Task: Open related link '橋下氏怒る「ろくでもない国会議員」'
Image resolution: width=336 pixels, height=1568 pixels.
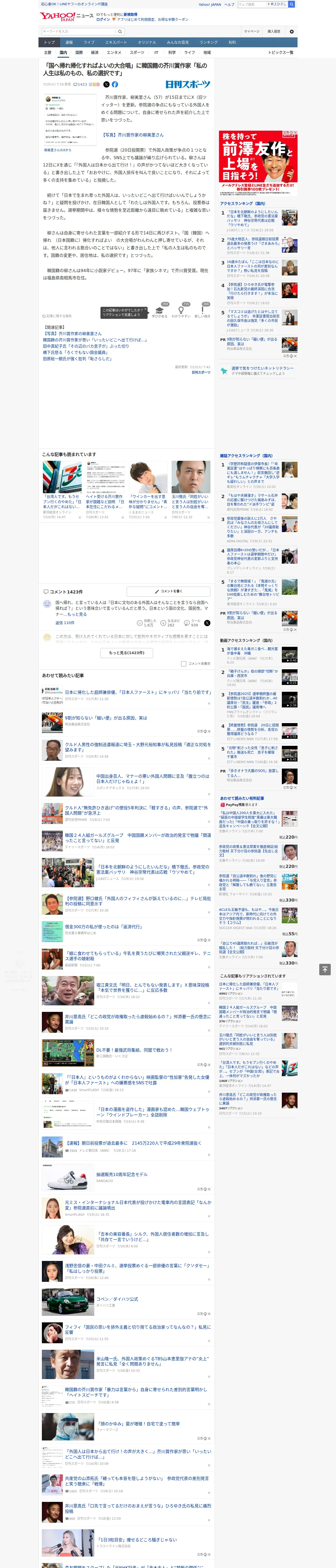Action: pos(75,353)
